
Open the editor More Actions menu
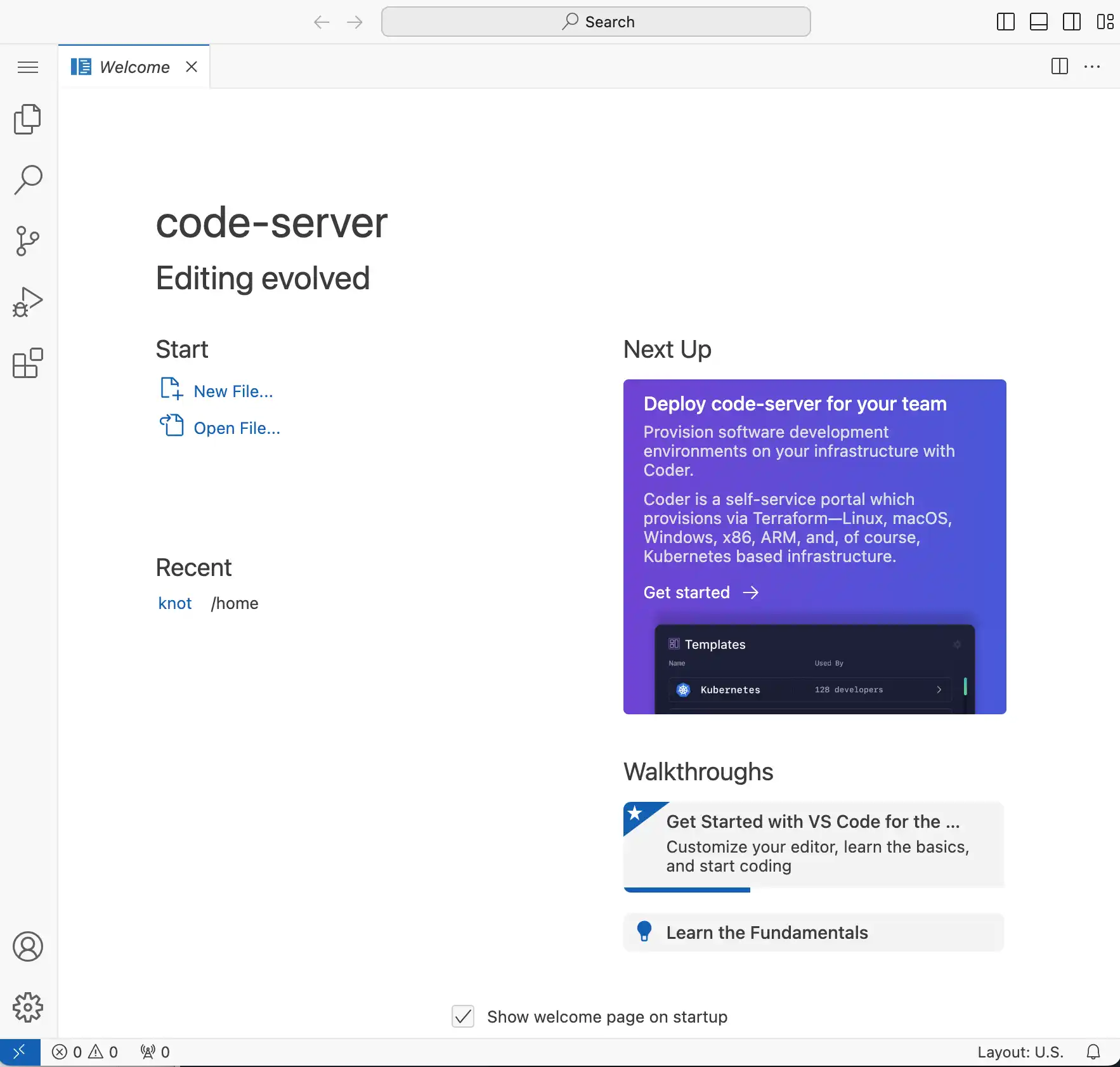(1092, 66)
